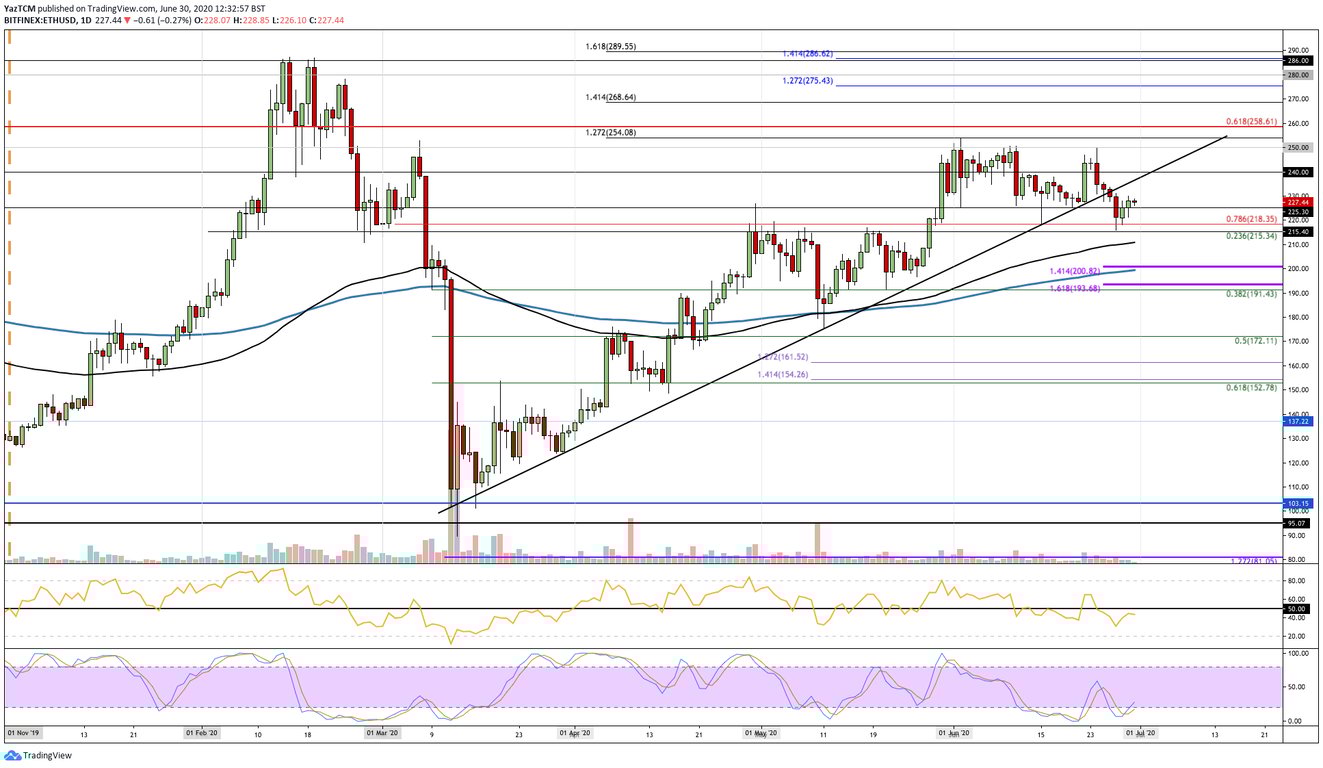This screenshot has width=1323, height=768.
Task: Select the 95.07 black level label
Action: (x=1299, y=522)
